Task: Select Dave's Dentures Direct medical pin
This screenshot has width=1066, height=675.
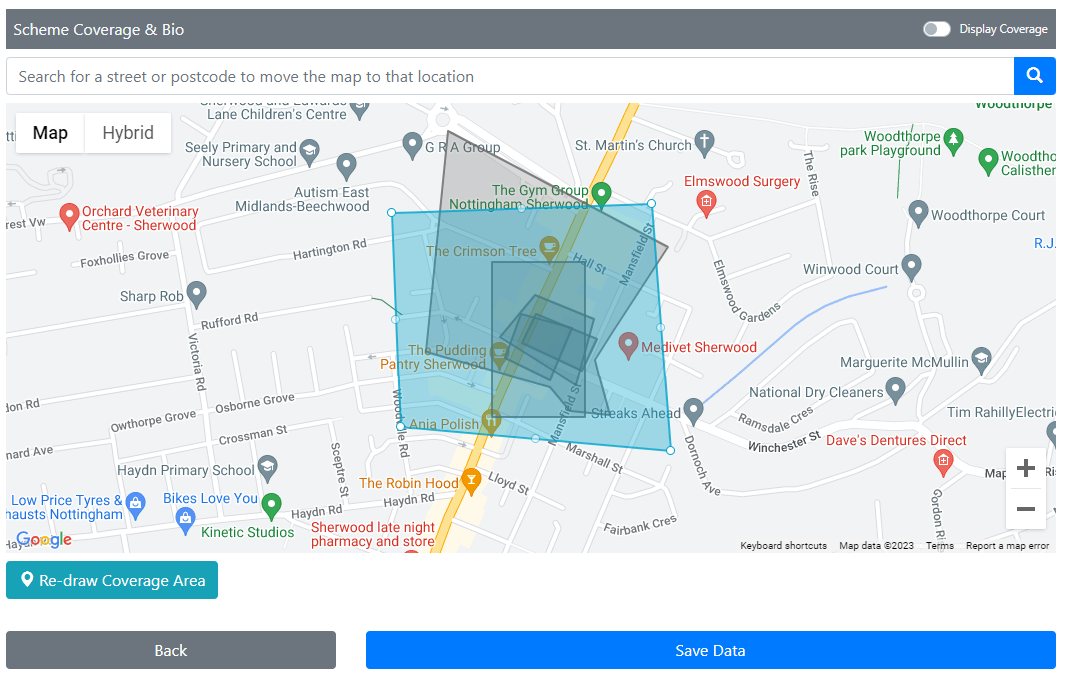Action: tap(943, 463)
